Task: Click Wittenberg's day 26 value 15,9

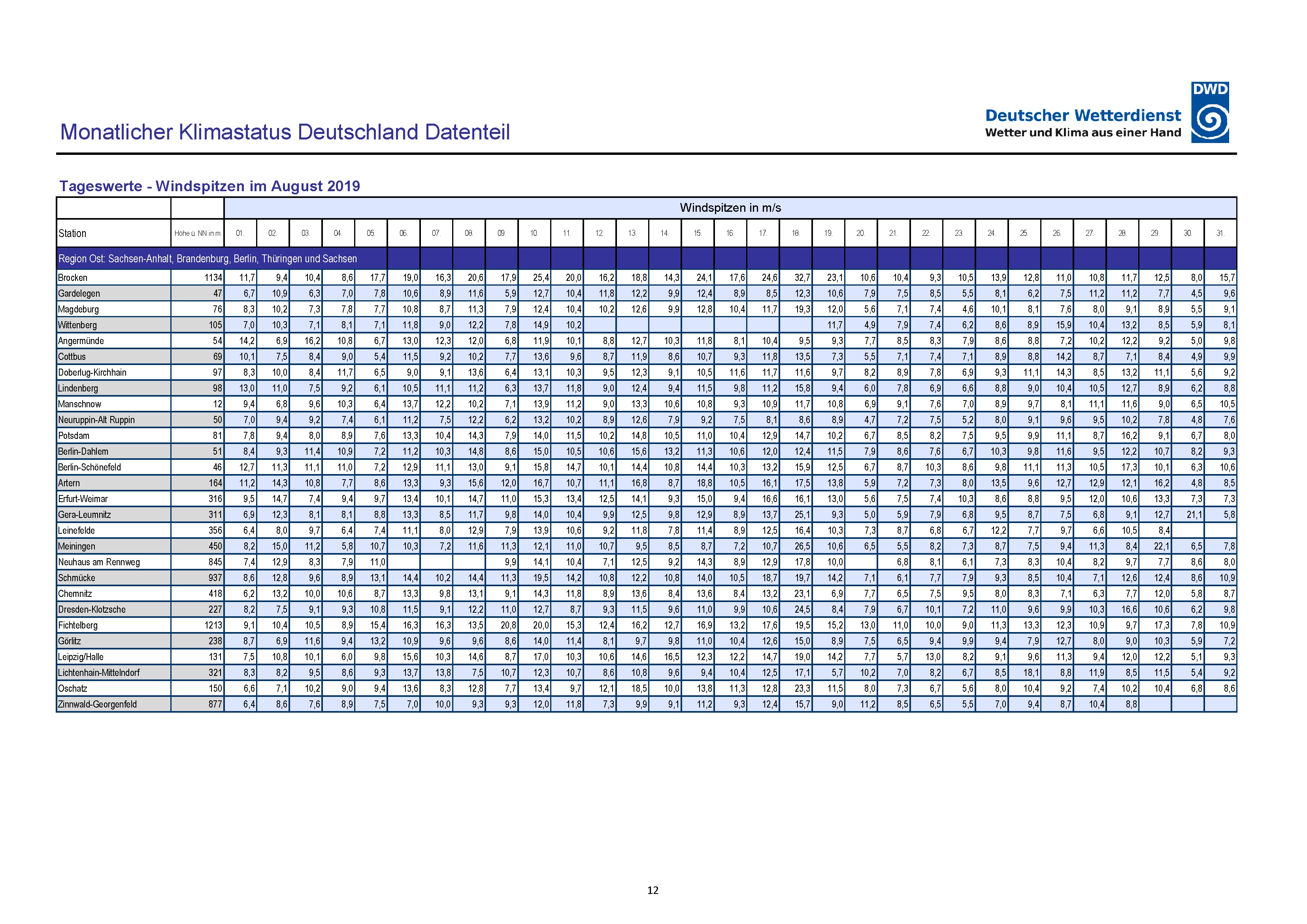Action: 1064,325
